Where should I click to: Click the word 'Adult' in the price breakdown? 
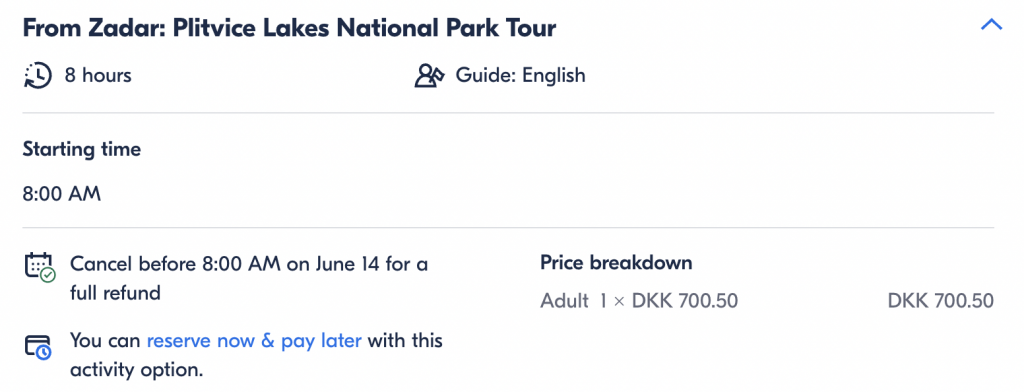coord(564,301)
